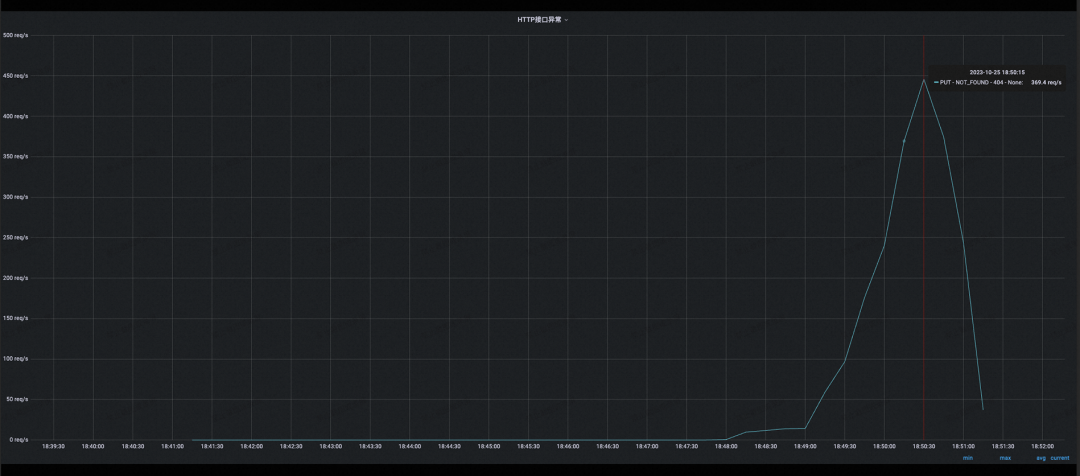Sort legend by the max column
Image resolution: width=1080 pixels, height=476 pixels.
[x=1006, y=458]
